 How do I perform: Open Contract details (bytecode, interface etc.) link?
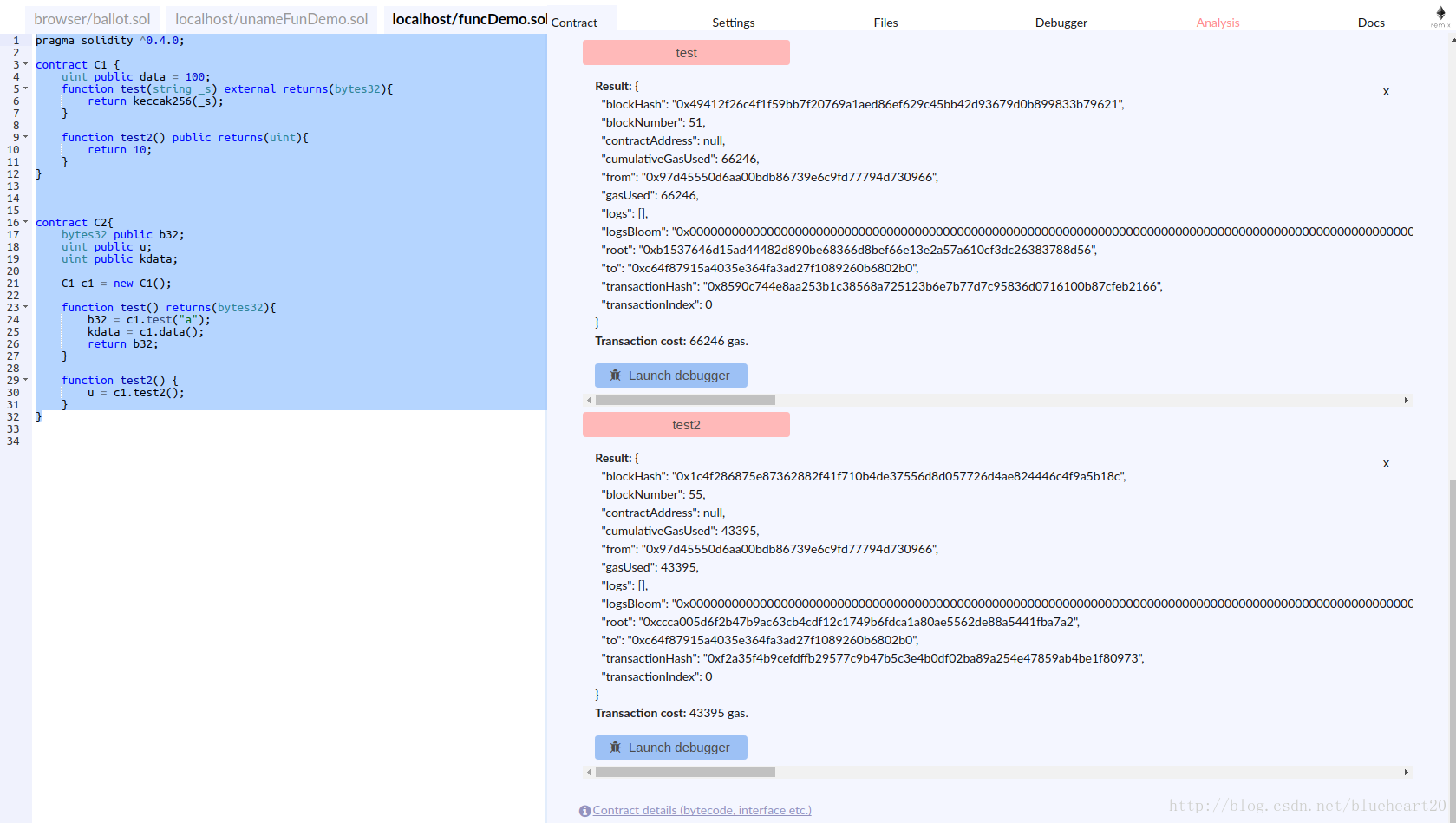pyautogui.click(x=702, y=811)
